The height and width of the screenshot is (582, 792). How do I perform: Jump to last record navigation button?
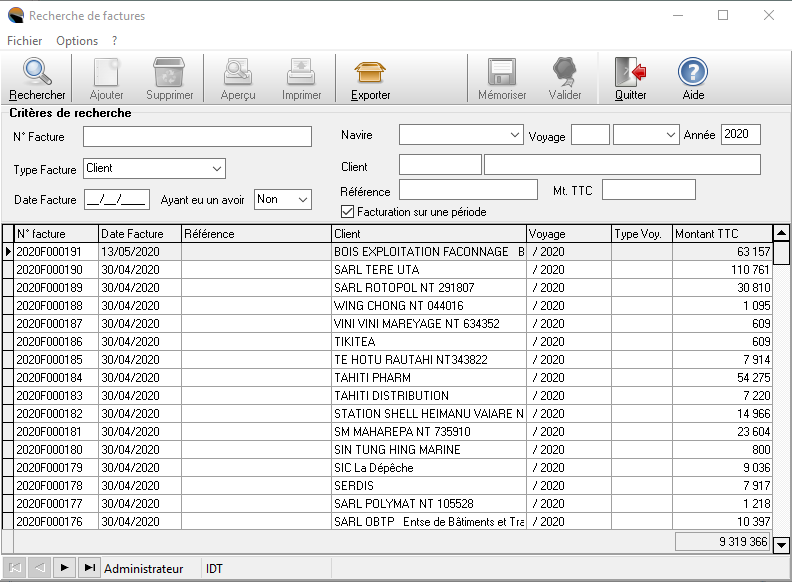(x=90, y=568)
